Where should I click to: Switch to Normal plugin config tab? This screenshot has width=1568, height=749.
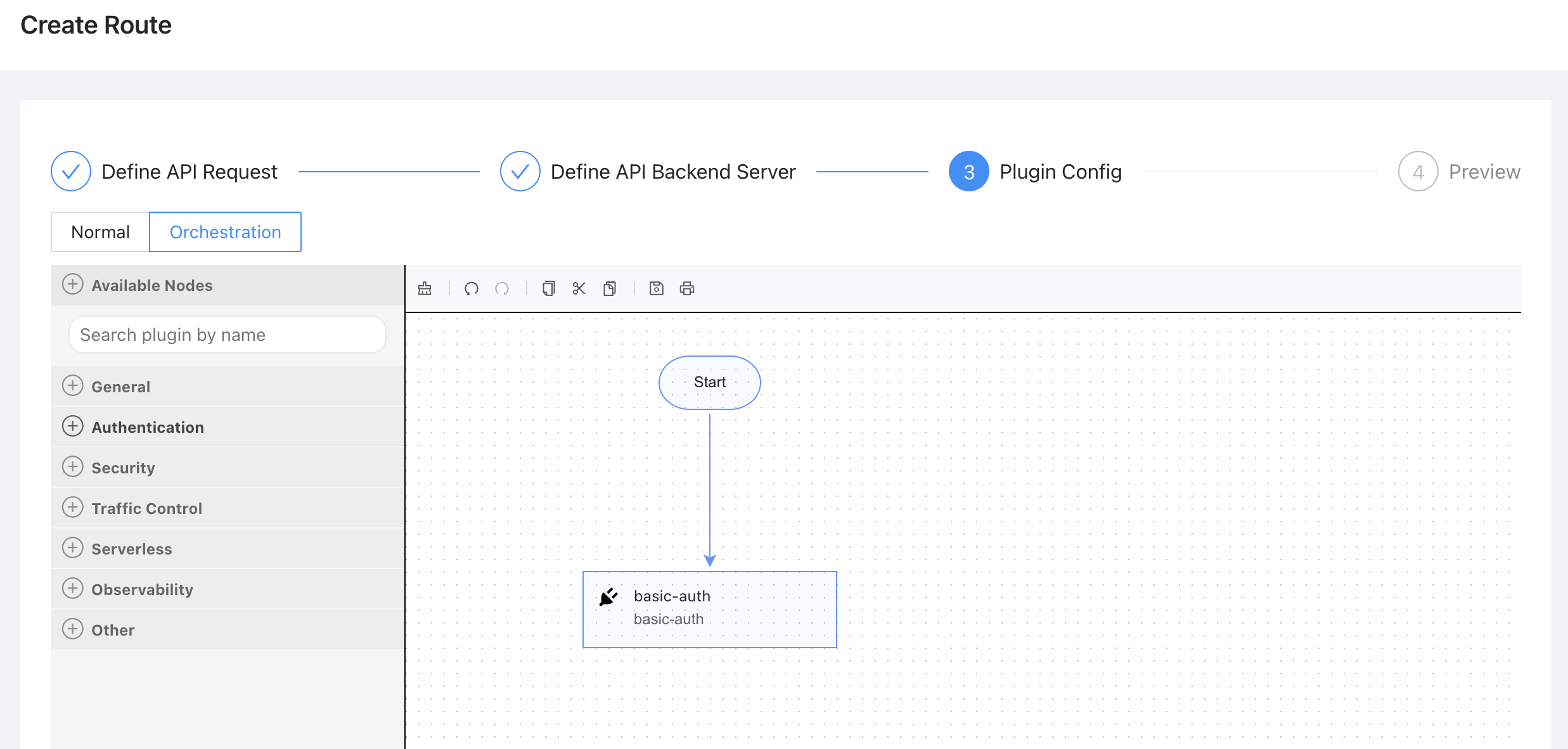[x=99, y=232]
